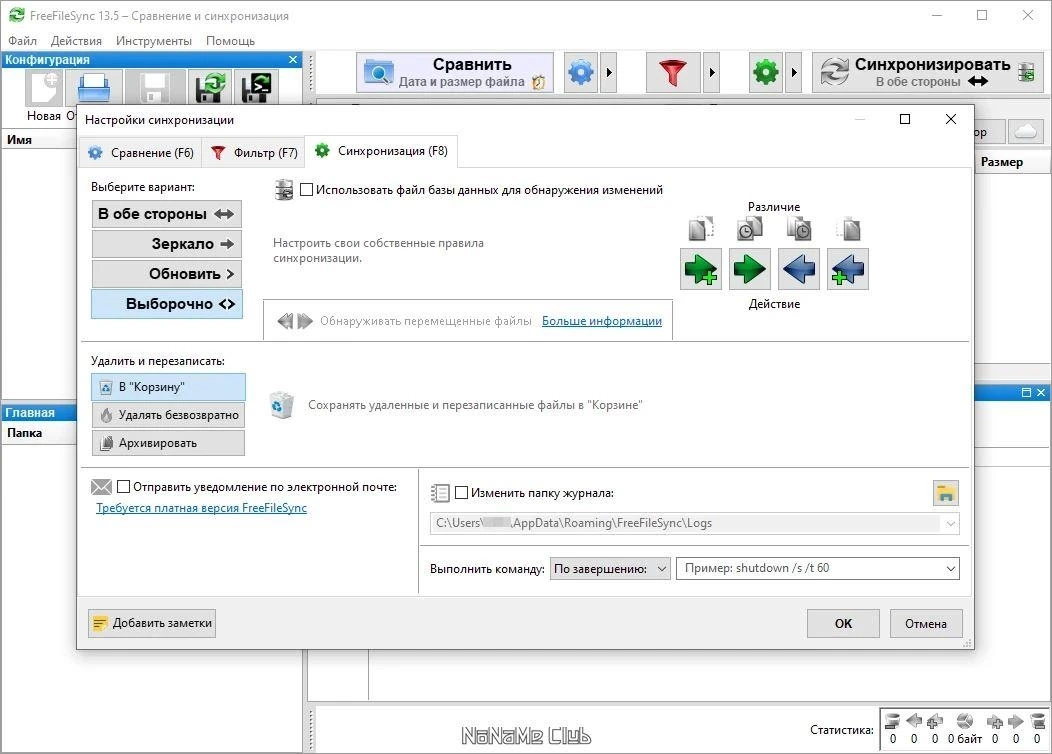This screenshot has width=1052, height=754.
Task: Select Recycle Bin deletion option
Action: point(168,387)
